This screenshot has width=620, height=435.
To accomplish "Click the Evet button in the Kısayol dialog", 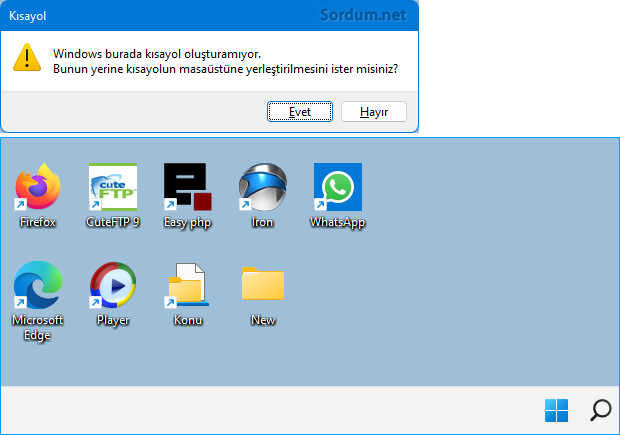I will [300, 112].
